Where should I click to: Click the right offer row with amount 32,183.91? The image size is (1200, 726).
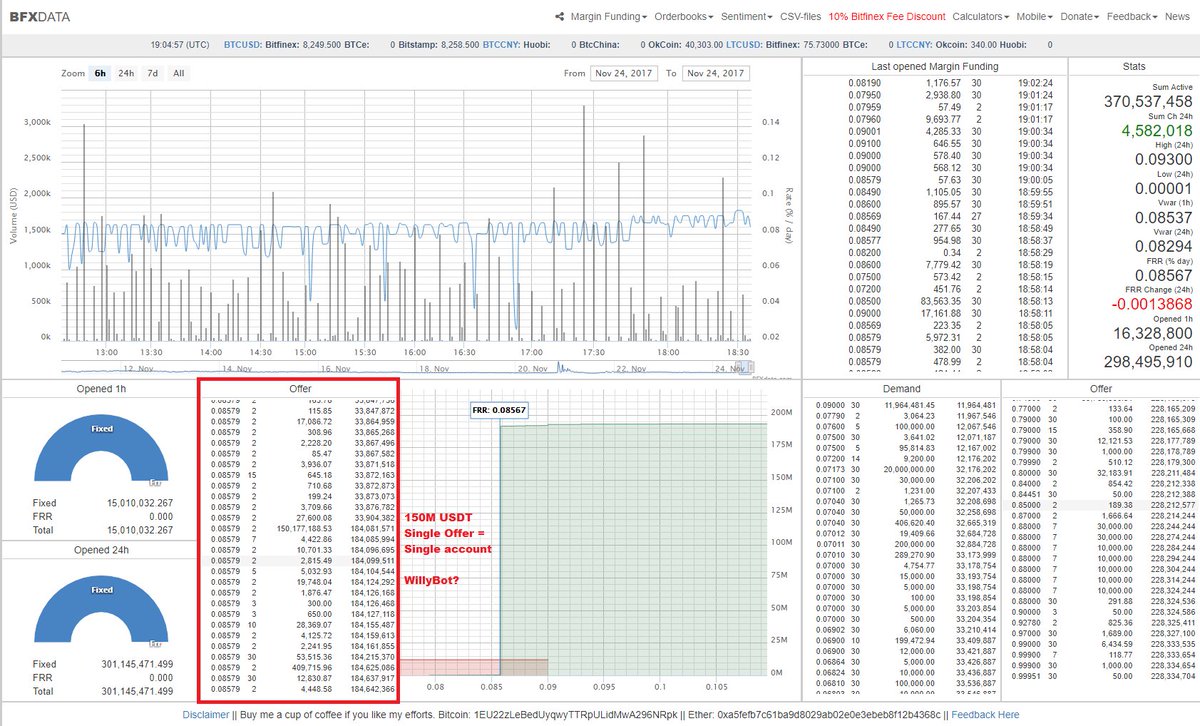[x=1101, y=471]
